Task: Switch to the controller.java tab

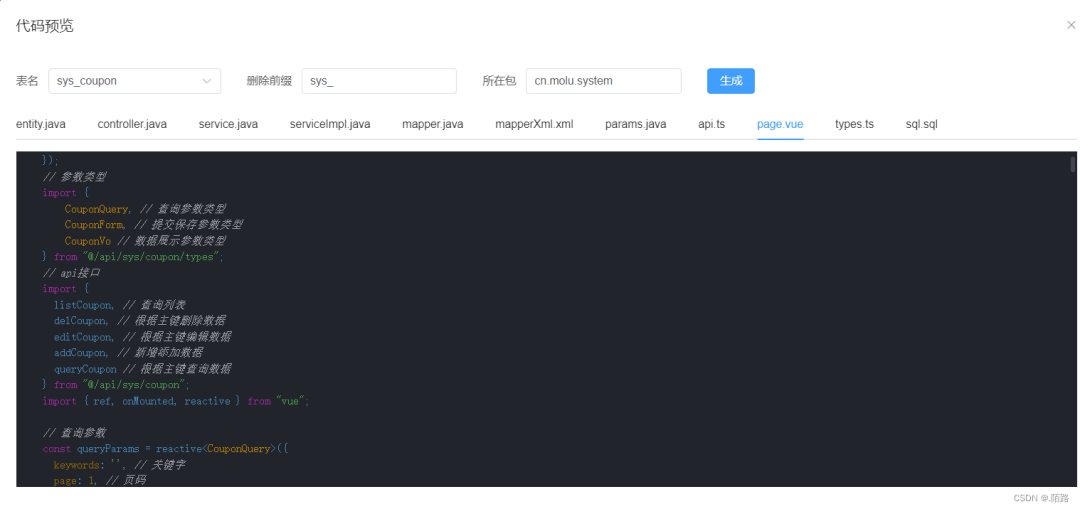Action: coord(132,124)
